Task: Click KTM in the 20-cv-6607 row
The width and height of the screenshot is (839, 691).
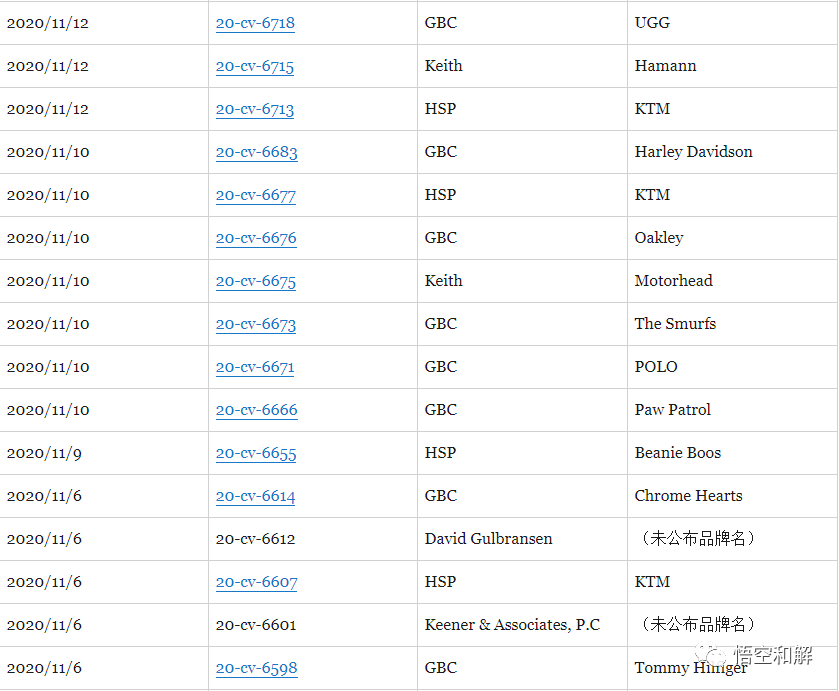Action: (652, 582)
